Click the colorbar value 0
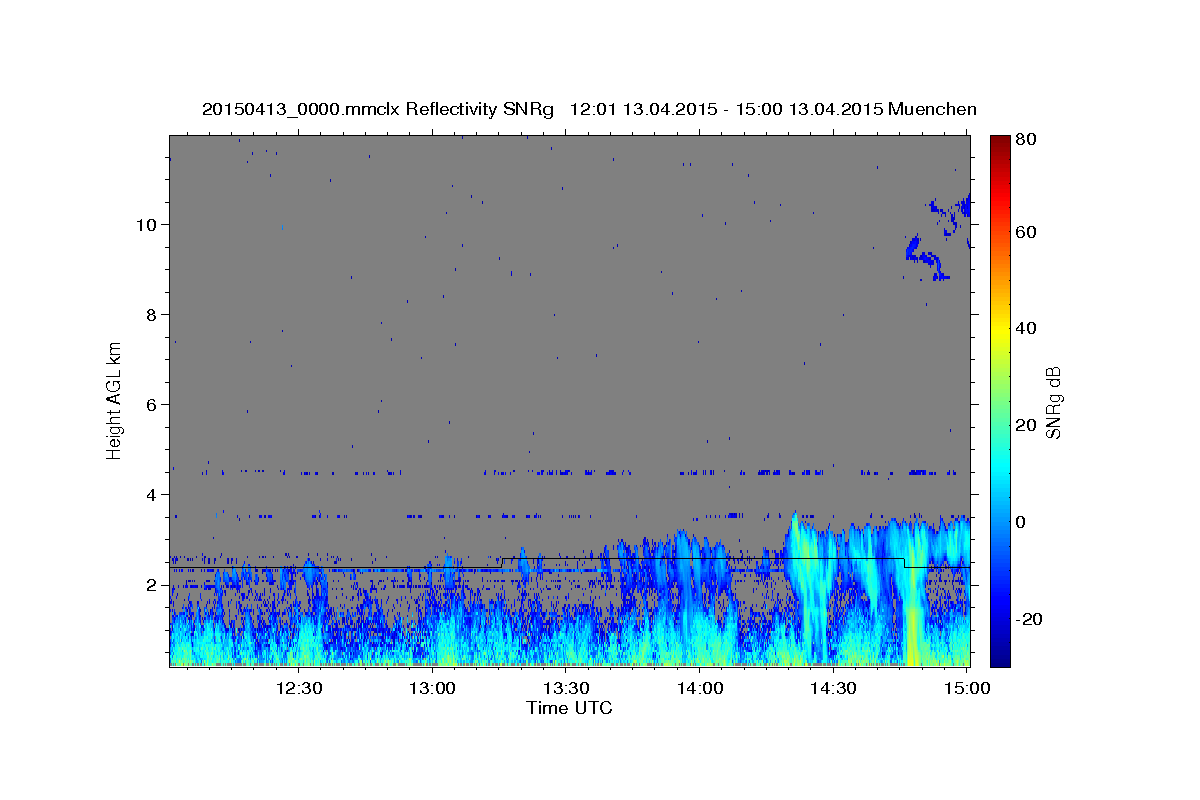This screenshot has height=800, width=1200. click(1022, 522)
